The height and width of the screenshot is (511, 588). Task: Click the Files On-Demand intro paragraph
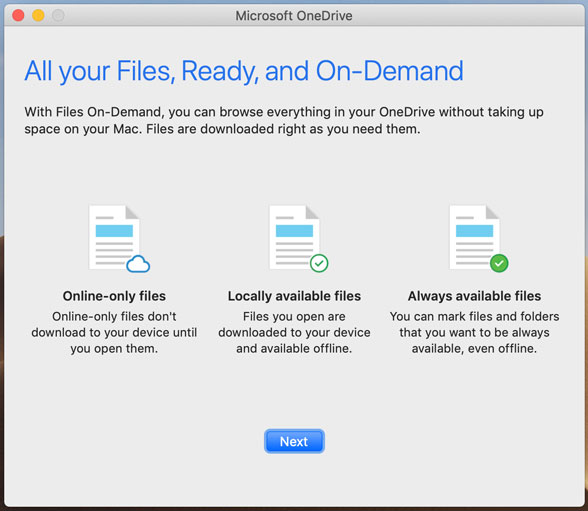point(284,120)
